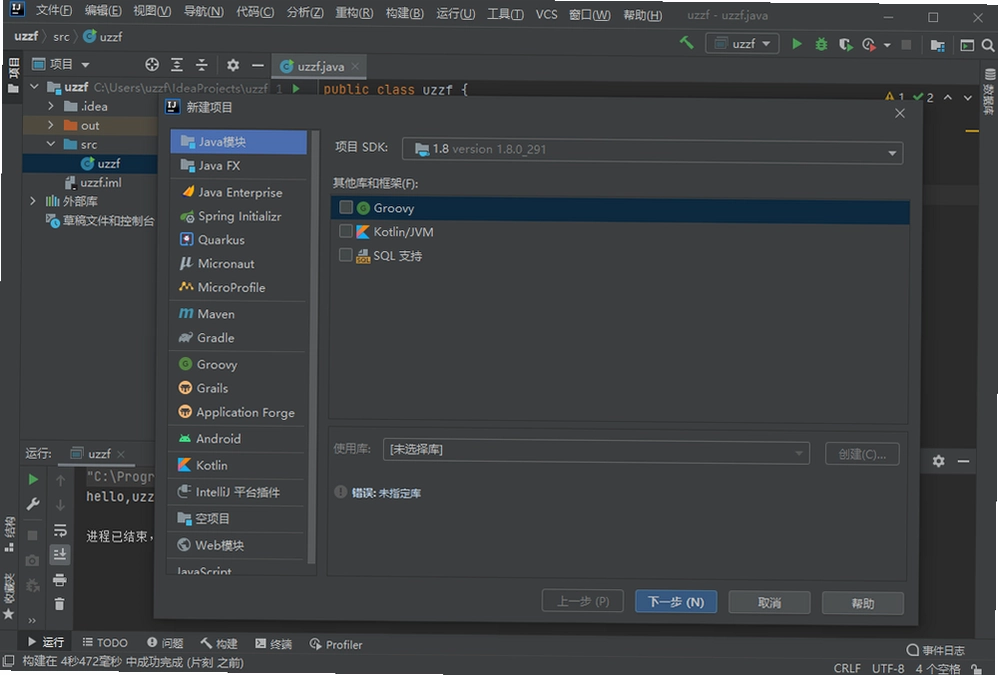
Task: Open the 项目 view selector dropdown
Action: [x=61, y=64]
